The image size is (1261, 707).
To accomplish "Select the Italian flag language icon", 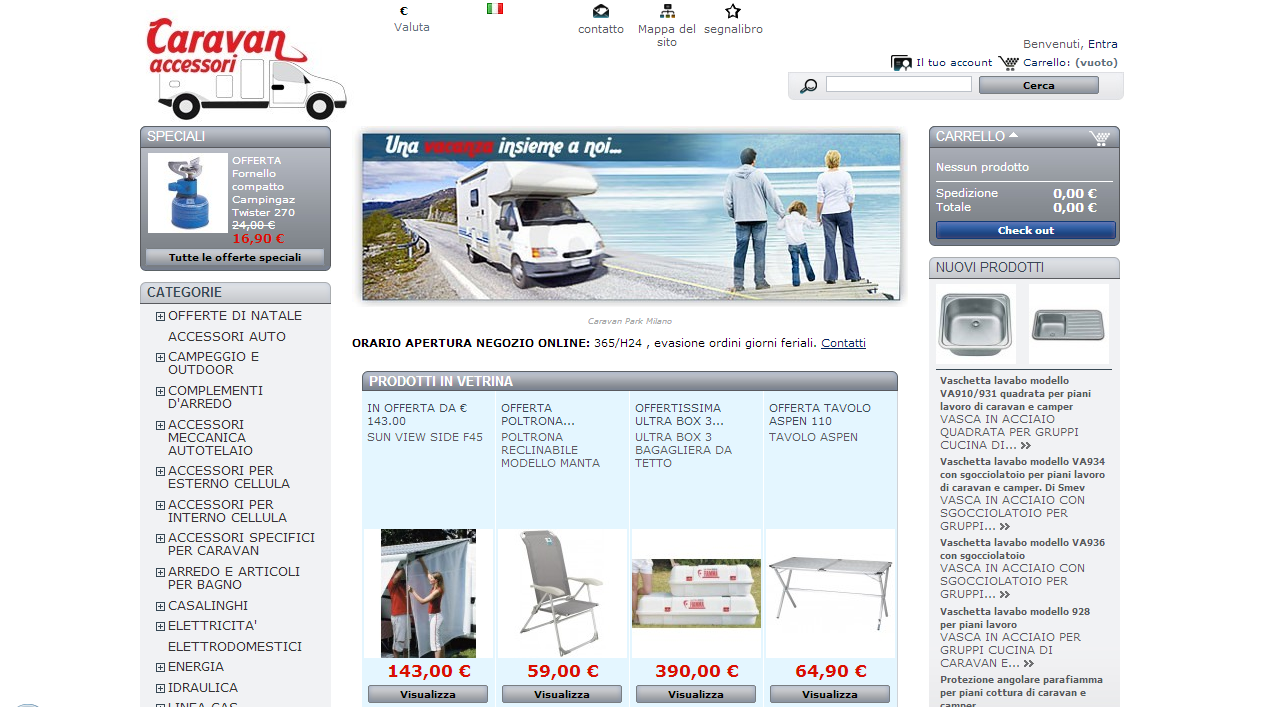I will (495, 9).
